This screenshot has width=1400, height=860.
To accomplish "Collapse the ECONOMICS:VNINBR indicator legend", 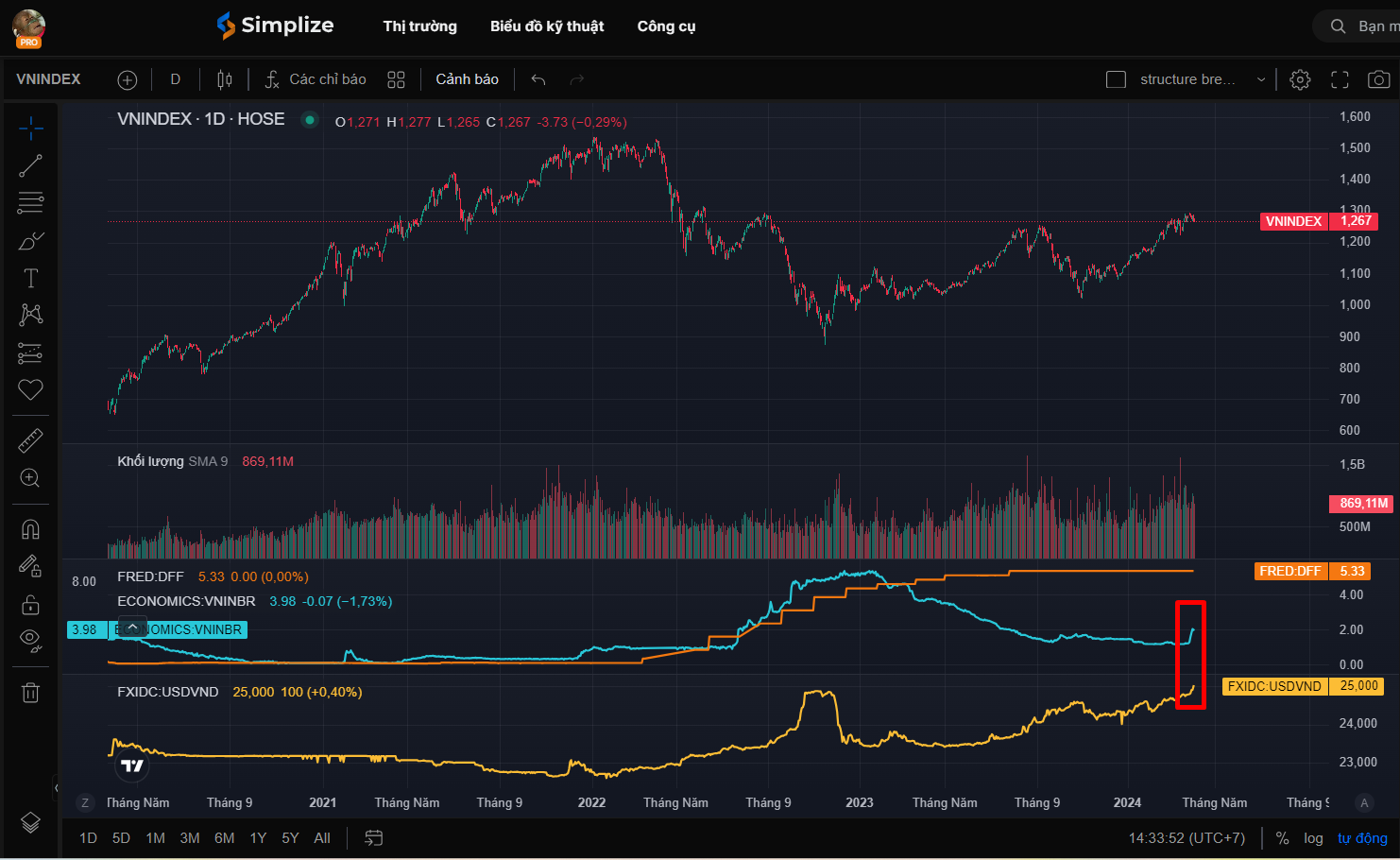I will coord(133,627).
